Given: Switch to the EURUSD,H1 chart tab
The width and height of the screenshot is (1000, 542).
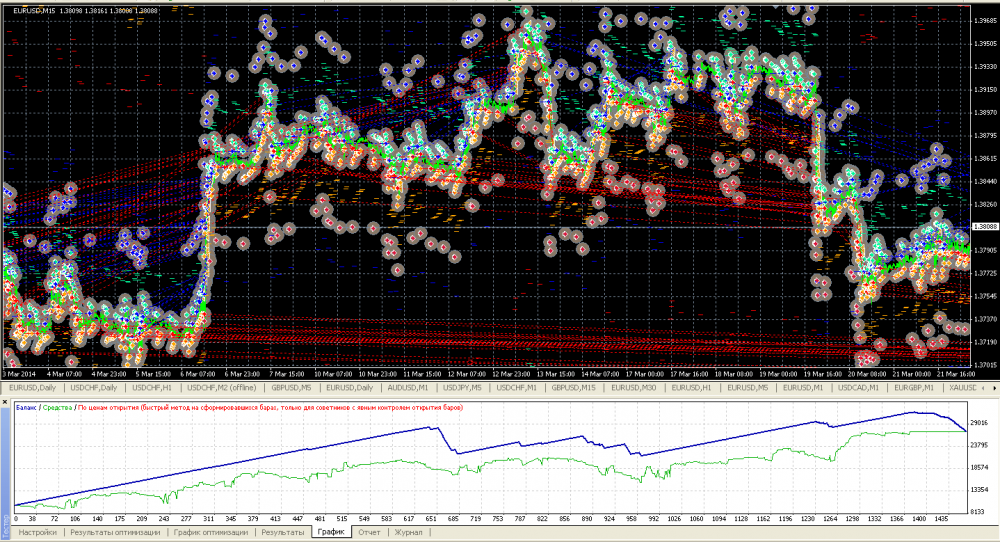Looking at the screenshot, I should click(691, 388).
